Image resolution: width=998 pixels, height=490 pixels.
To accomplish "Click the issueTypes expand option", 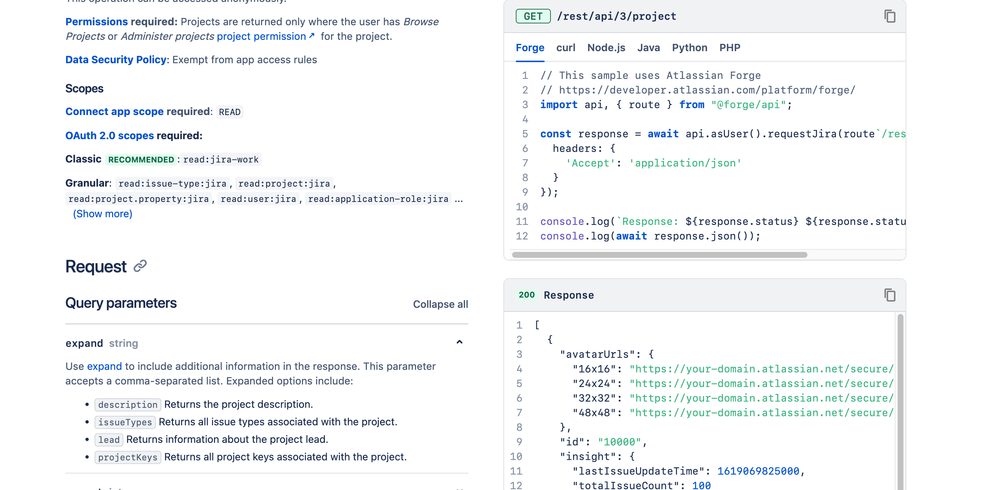I will [125, 422].
